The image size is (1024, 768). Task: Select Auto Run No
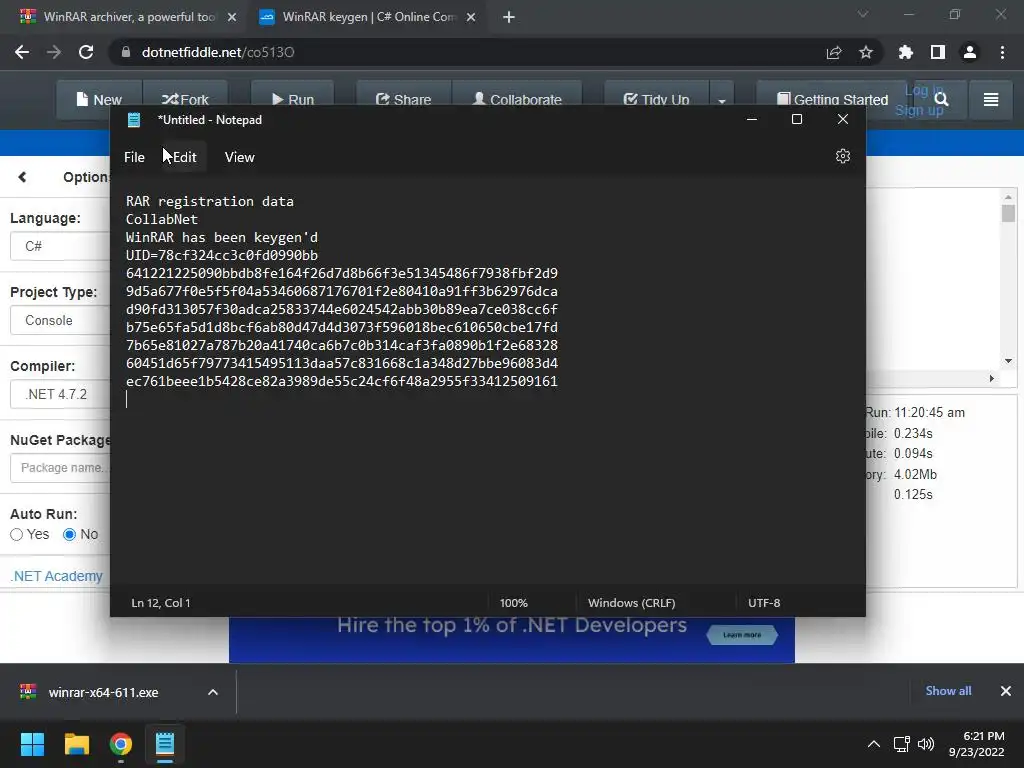(x=69, y=534)
